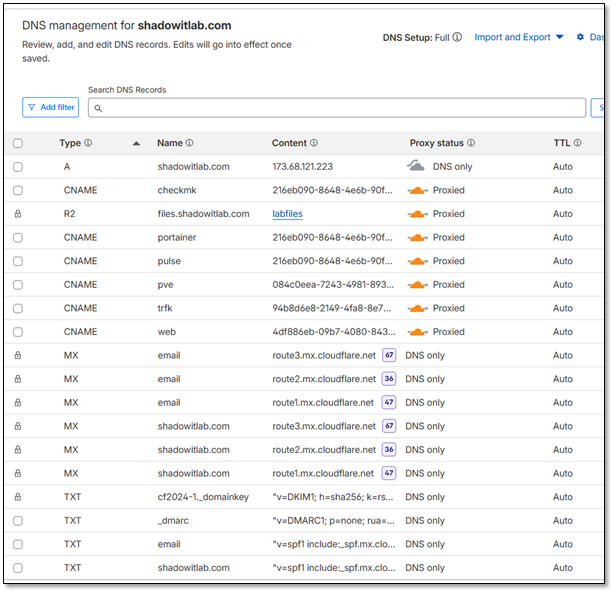The image size is (614, 593).
Task: Click the orange Proxied cloud on the pulse row
Action: [417, 261]
